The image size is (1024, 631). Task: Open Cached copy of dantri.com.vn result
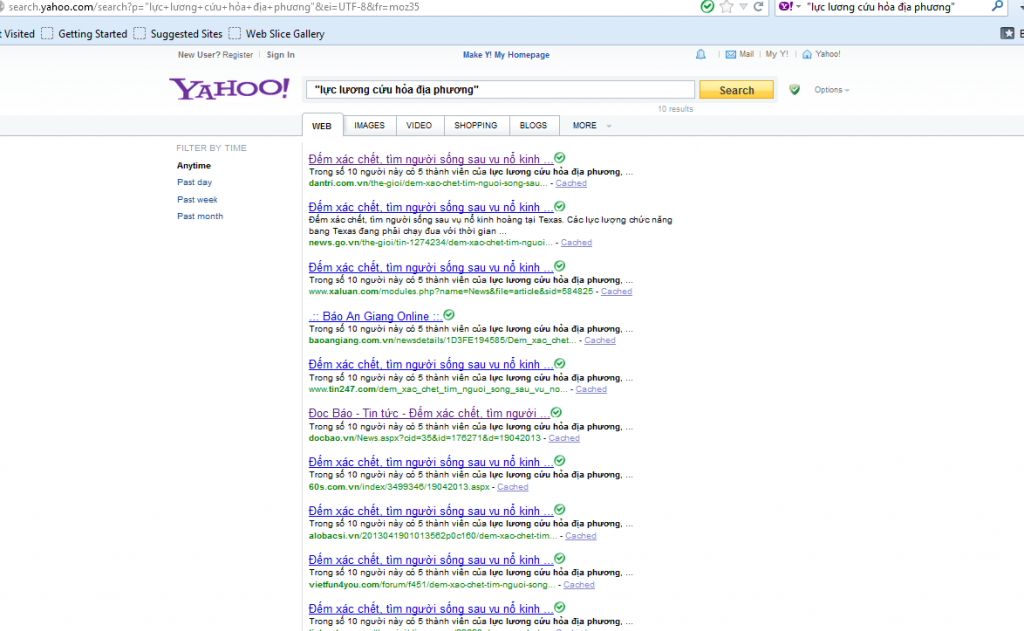point(571,184)
